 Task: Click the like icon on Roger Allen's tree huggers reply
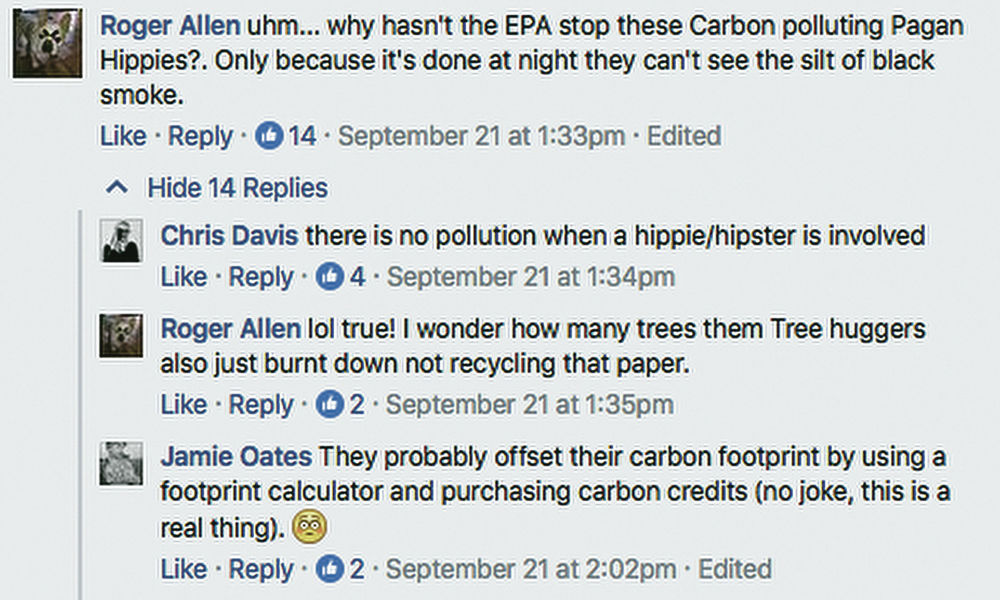330,405
